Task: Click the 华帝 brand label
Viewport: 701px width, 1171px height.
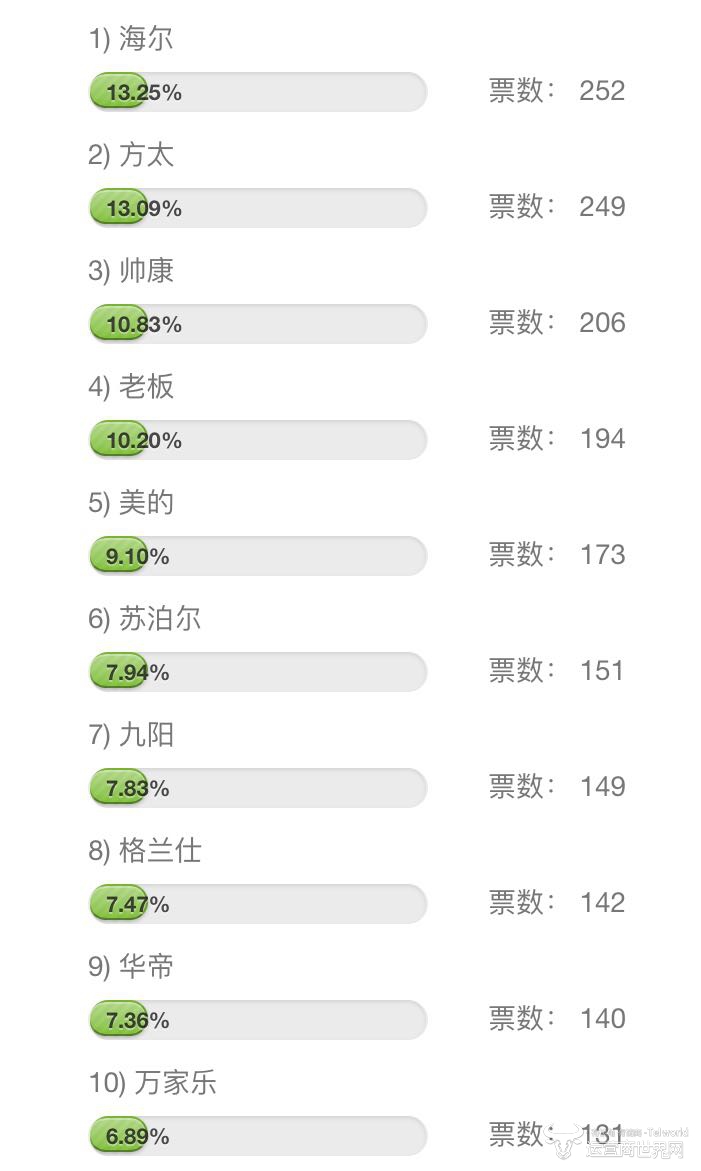Action: point(145,967)
